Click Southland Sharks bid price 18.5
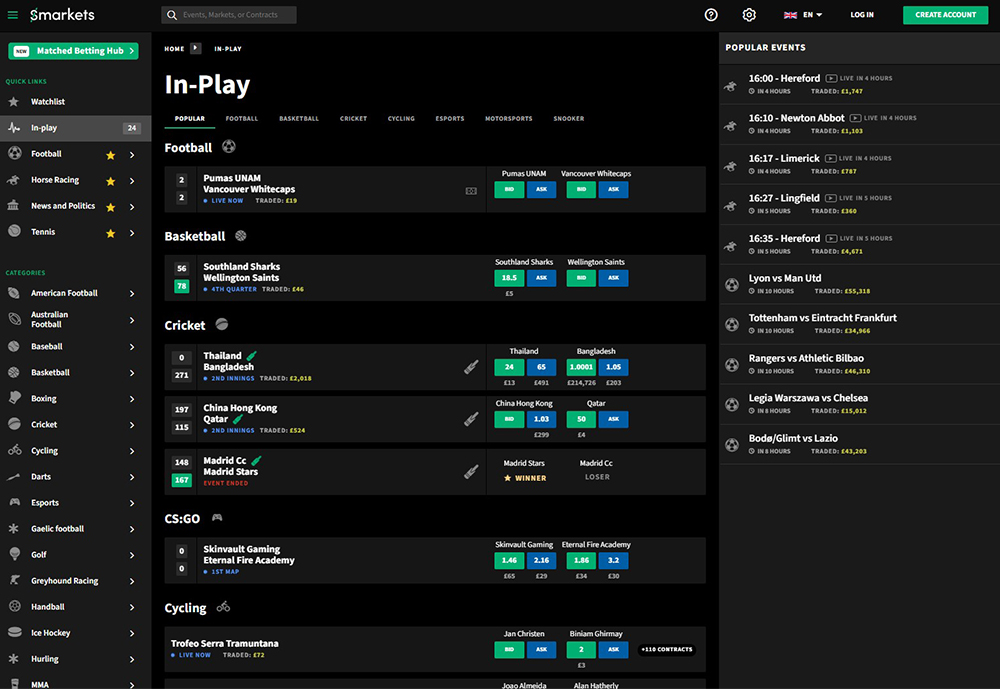The image size is (1000, 689). pos(510,278)
